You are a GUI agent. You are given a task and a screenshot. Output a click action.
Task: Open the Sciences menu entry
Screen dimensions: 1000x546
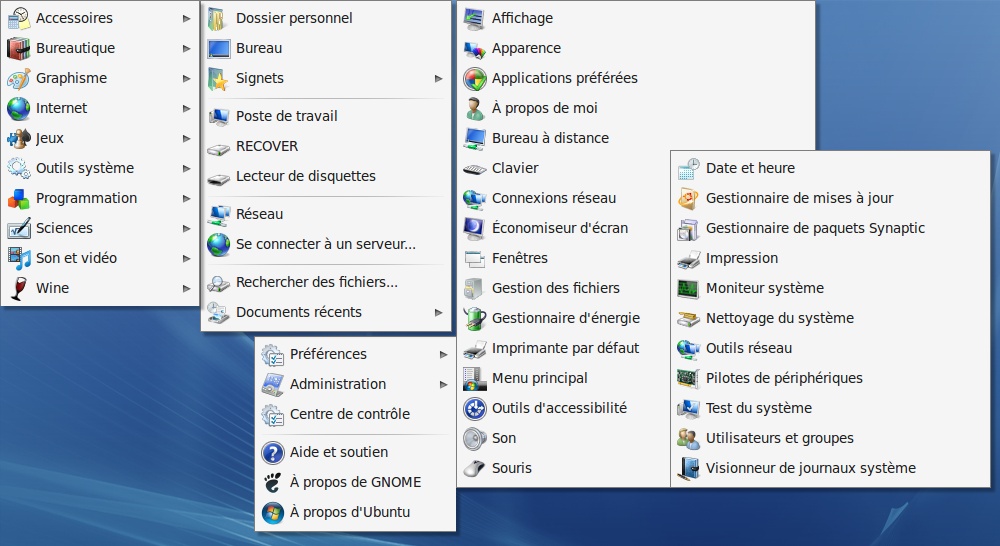pos(100,228)
